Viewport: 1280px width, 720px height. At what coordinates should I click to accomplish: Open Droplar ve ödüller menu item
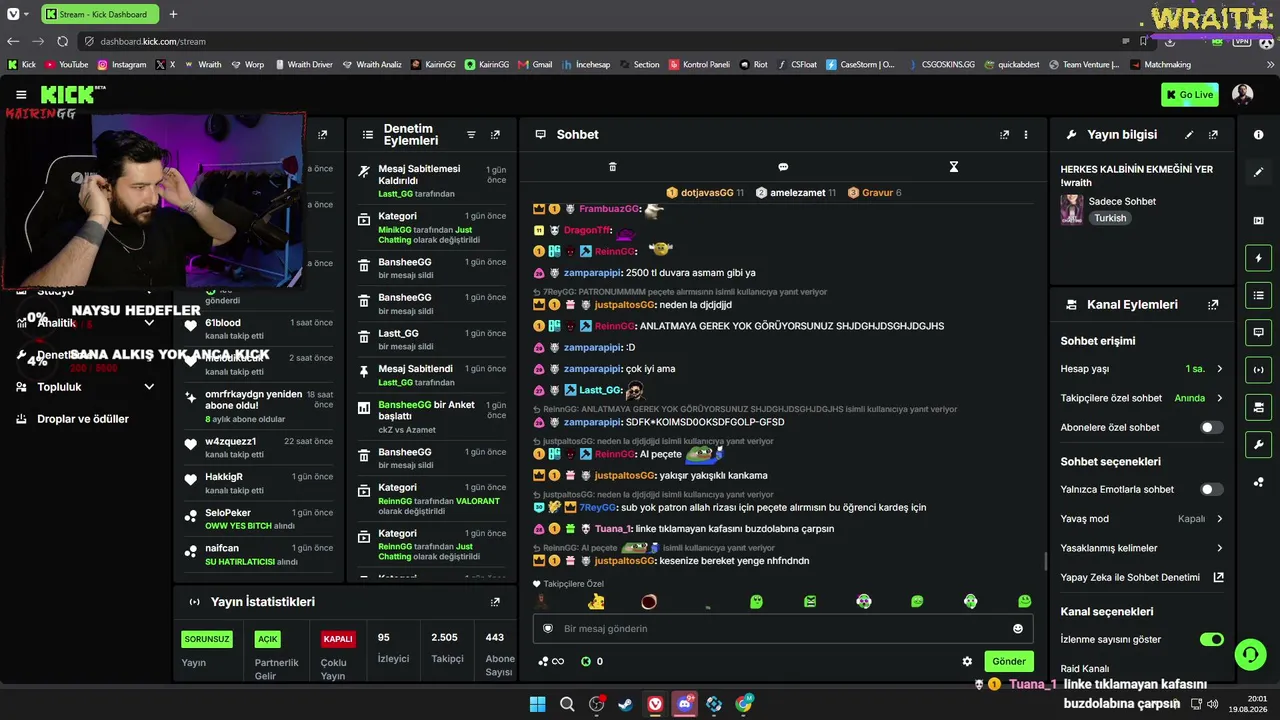point(83,419)
